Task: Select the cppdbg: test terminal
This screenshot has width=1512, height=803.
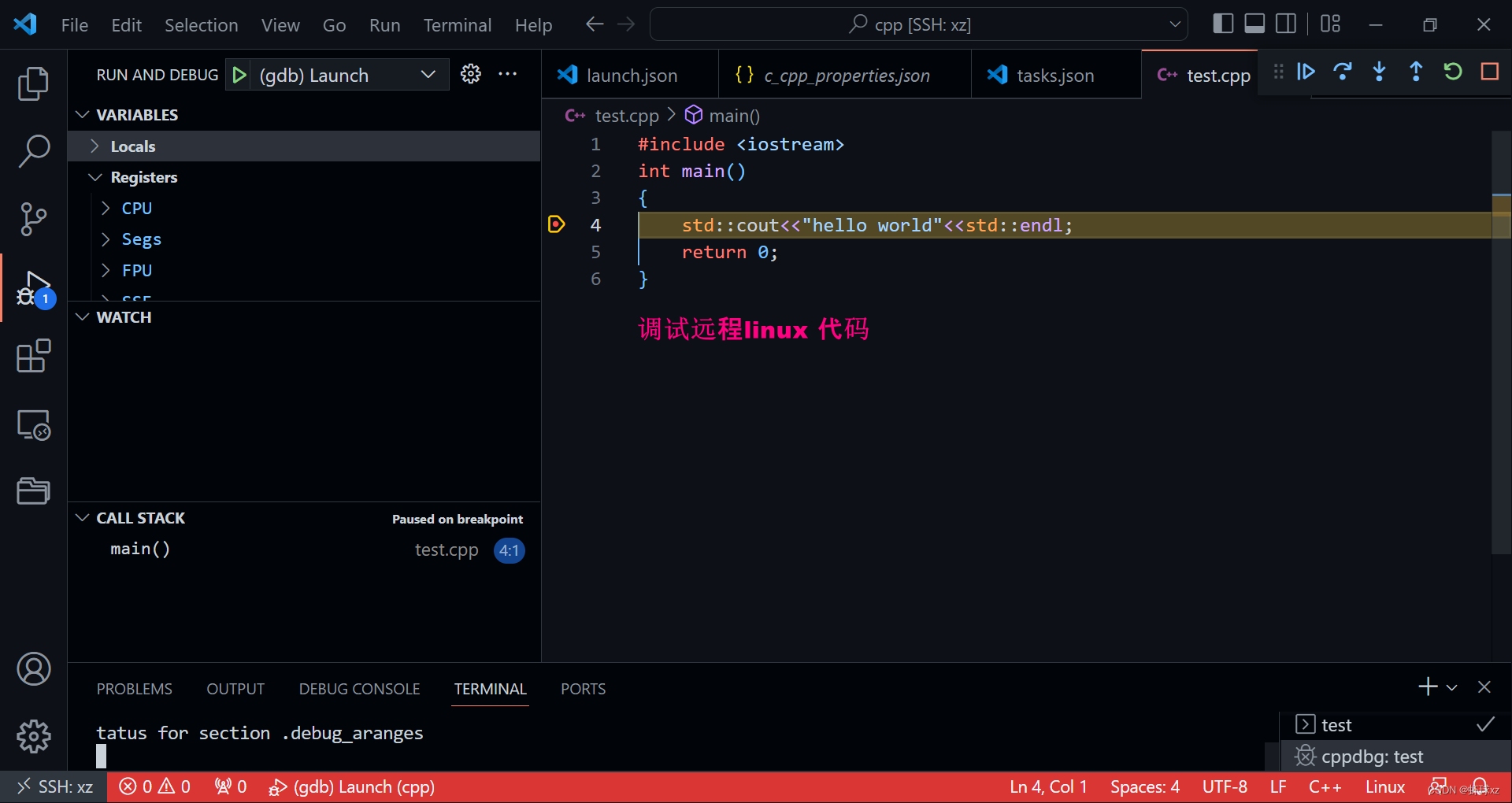Action: point(1395,757)
